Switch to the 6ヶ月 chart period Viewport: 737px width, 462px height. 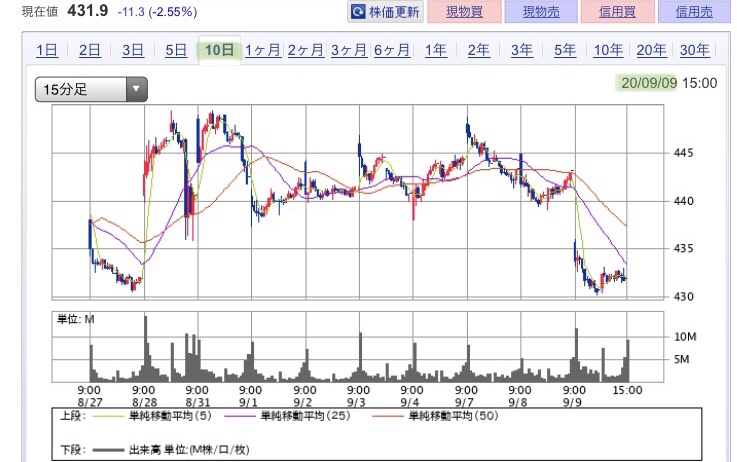tap(392, 50)
